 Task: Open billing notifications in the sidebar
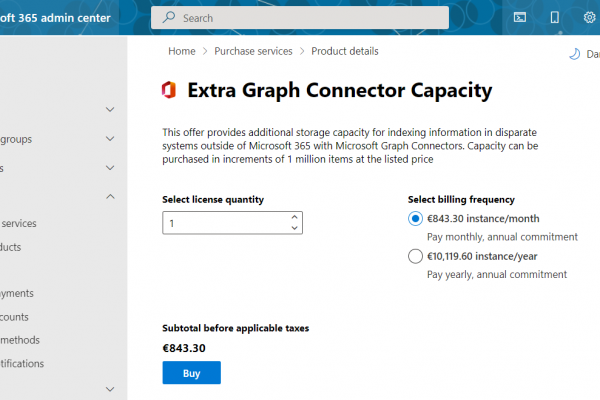(x=22, y=363)
